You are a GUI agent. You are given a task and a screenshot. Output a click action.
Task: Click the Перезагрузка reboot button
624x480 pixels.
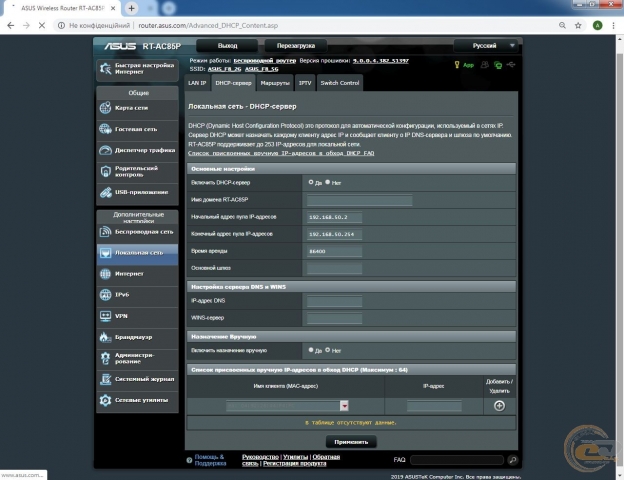coord(296,46)
